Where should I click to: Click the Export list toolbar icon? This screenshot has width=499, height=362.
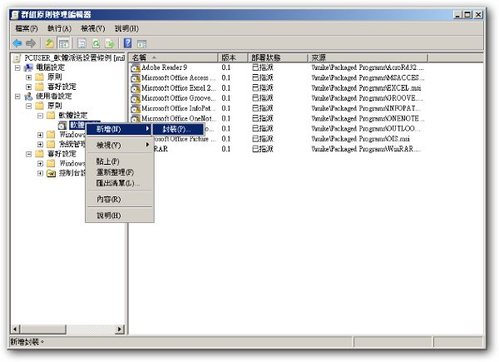(110, 43)
